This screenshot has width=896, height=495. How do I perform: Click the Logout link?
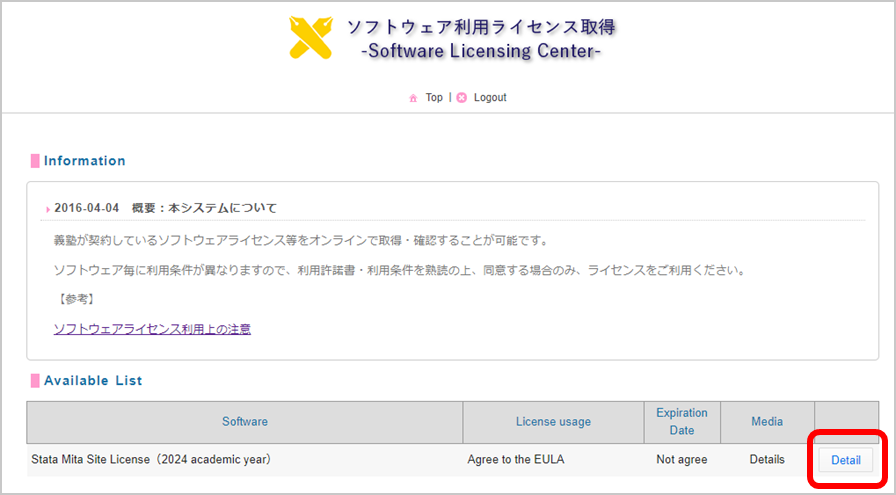(x=490, y=98)
